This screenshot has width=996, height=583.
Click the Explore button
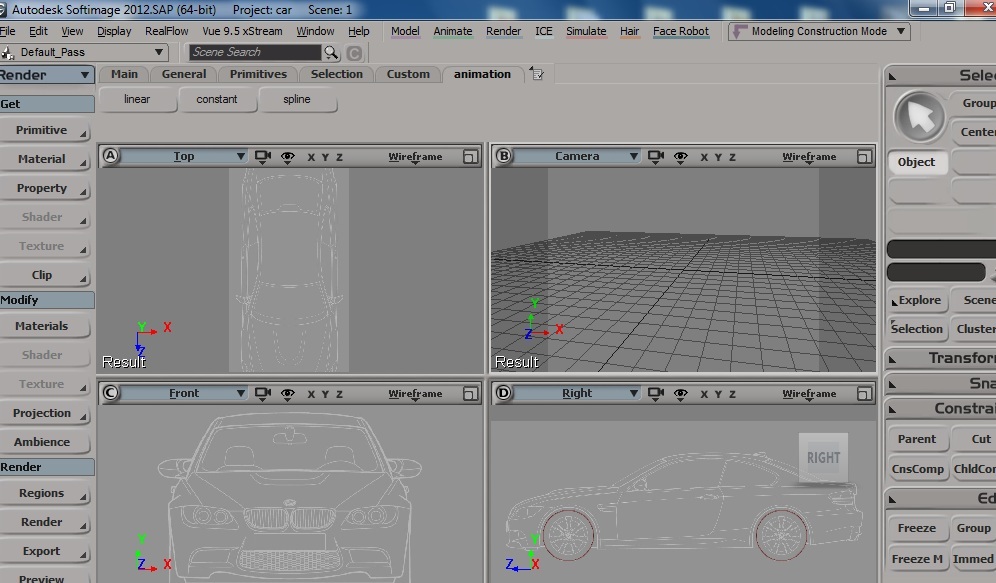pyautogui.click(x=917, y=300)
